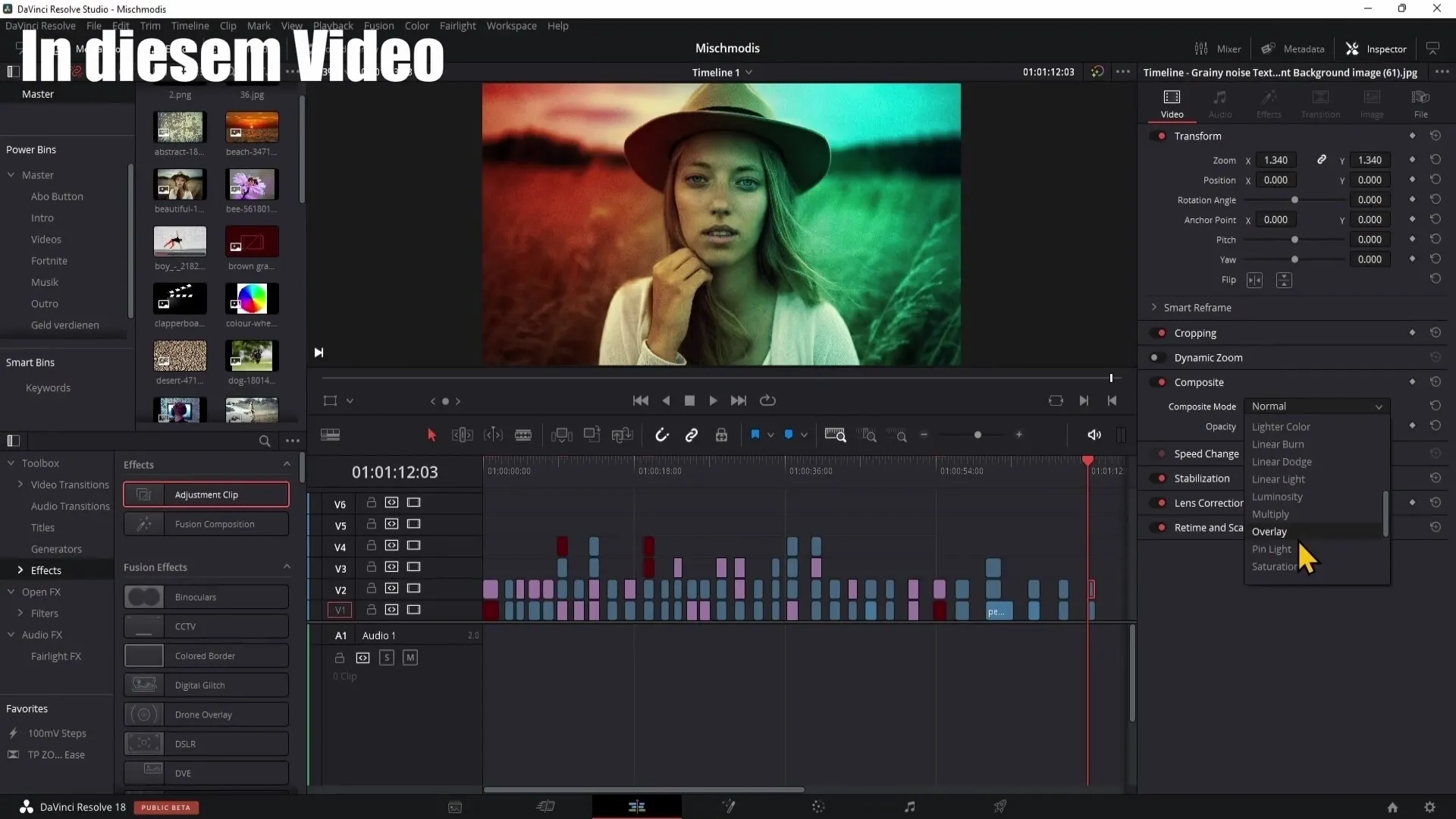Click the Play button in viewer
The height and width of the screenshot is (819, 1456).
(x=713, y=400)
